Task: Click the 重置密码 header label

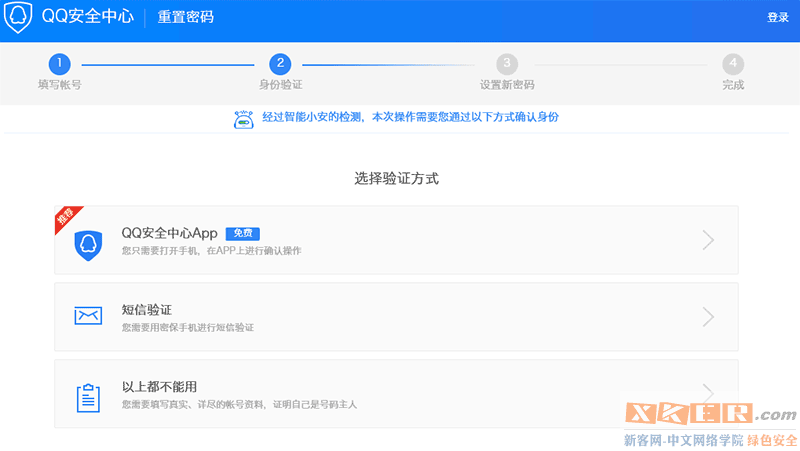Action: pos(185,17)
